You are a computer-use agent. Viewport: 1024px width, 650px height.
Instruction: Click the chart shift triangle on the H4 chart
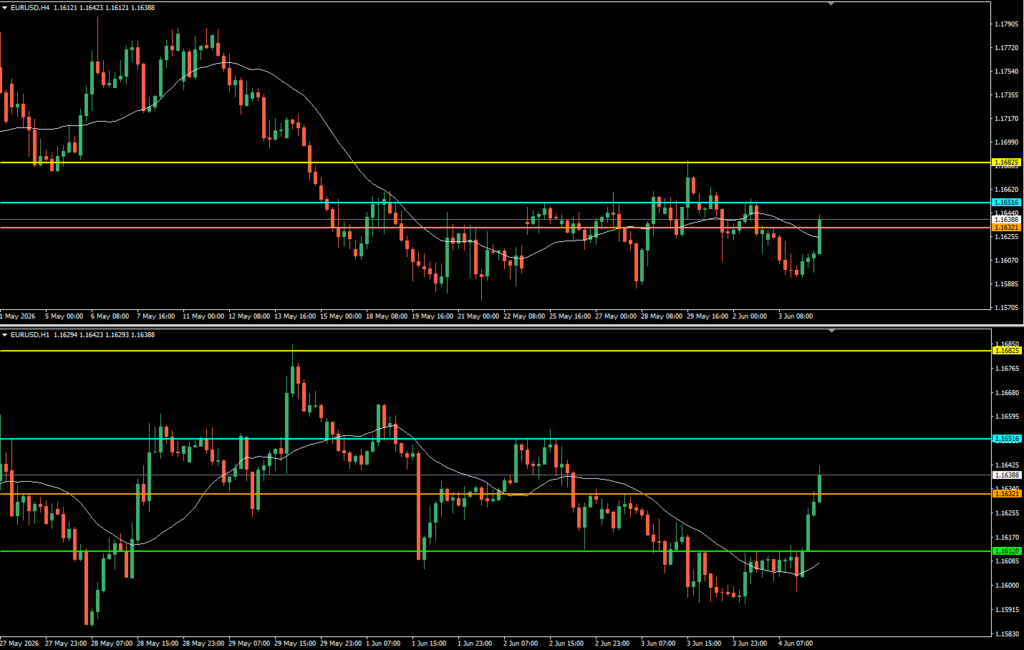831,4
